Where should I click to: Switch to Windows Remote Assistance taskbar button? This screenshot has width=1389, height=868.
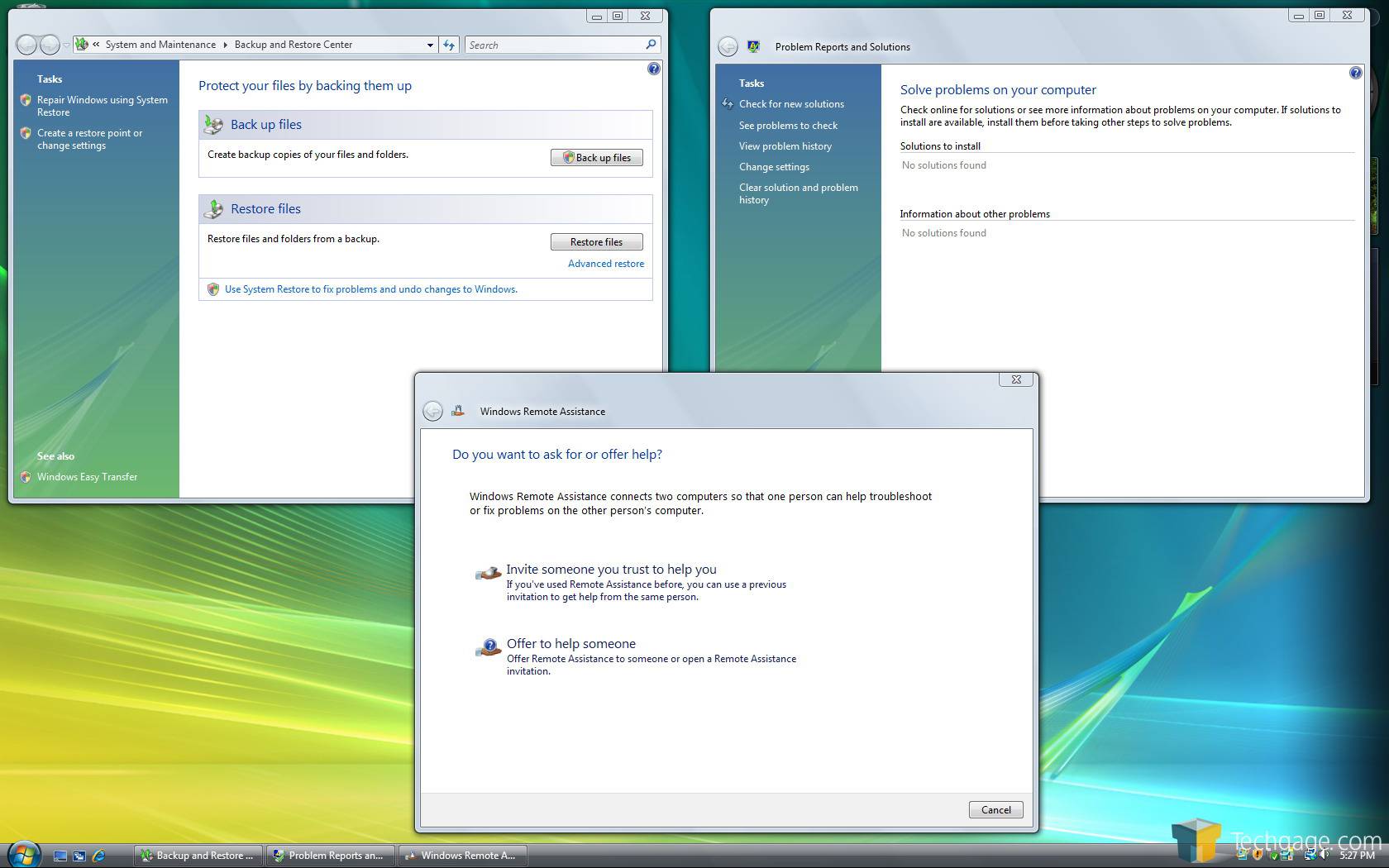click(x=462, y=856)
